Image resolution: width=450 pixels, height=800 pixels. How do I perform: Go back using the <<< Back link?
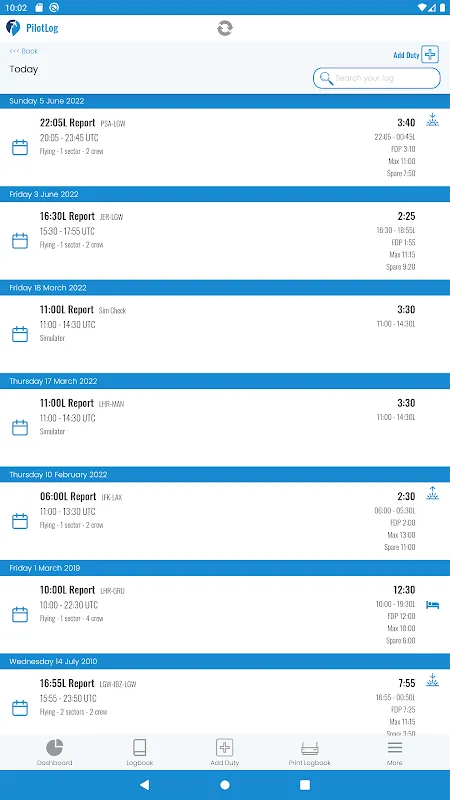23,51
